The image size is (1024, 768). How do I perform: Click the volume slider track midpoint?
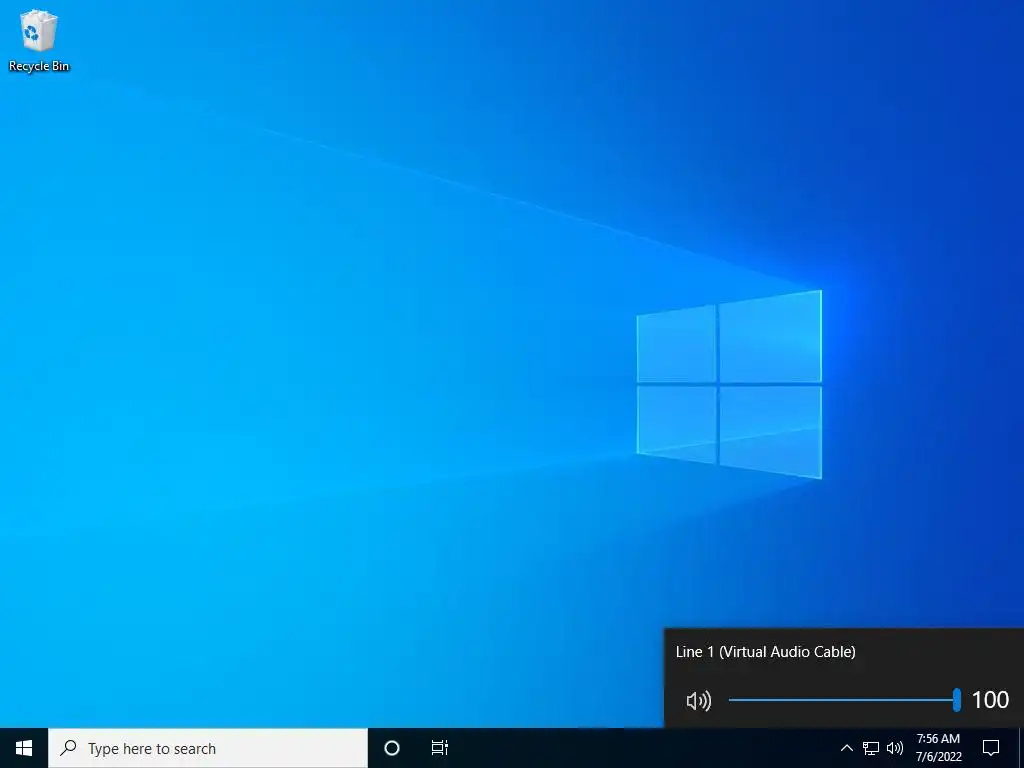[843, 700]
